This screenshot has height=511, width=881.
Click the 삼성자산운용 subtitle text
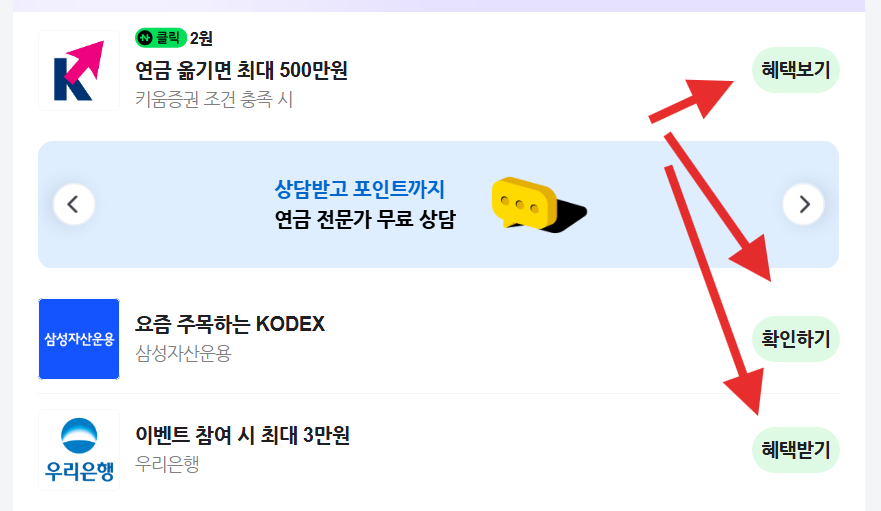click(x=183, y=354)
